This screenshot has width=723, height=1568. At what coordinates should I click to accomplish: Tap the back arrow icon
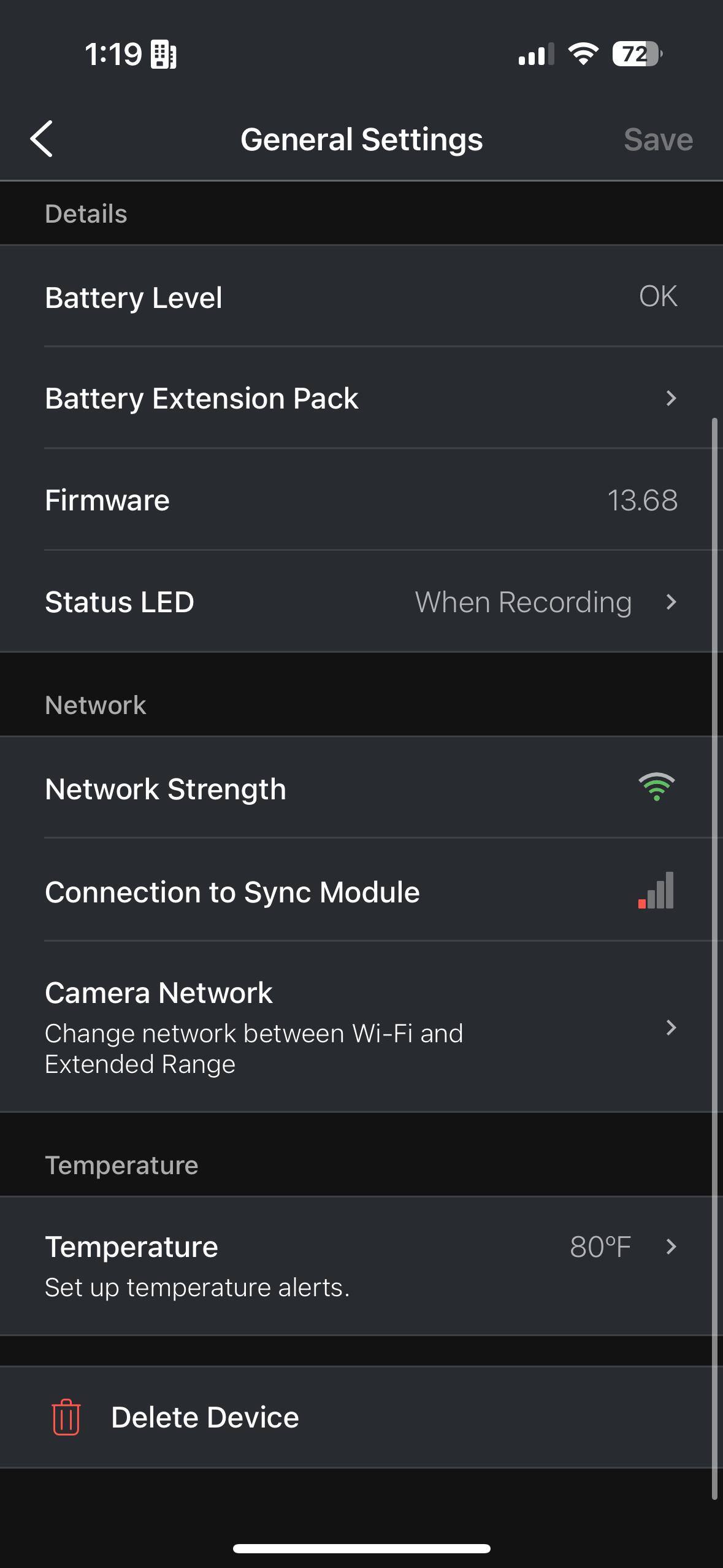42,139
